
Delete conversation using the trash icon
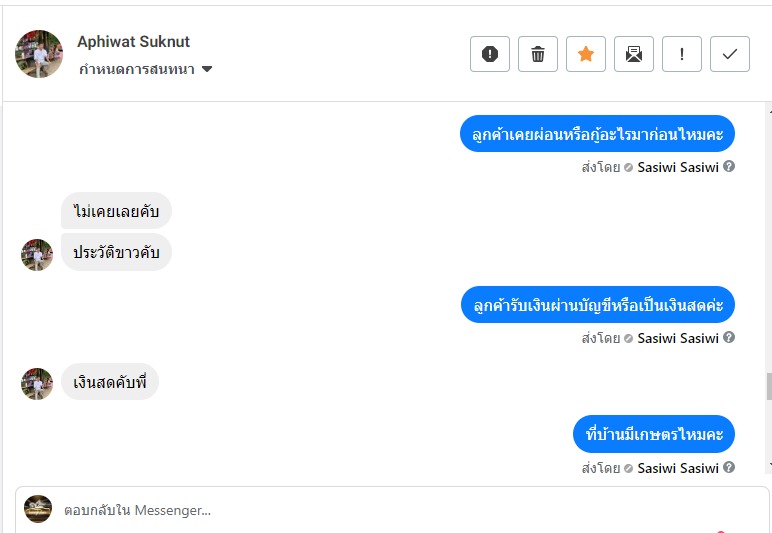(538, 54)
